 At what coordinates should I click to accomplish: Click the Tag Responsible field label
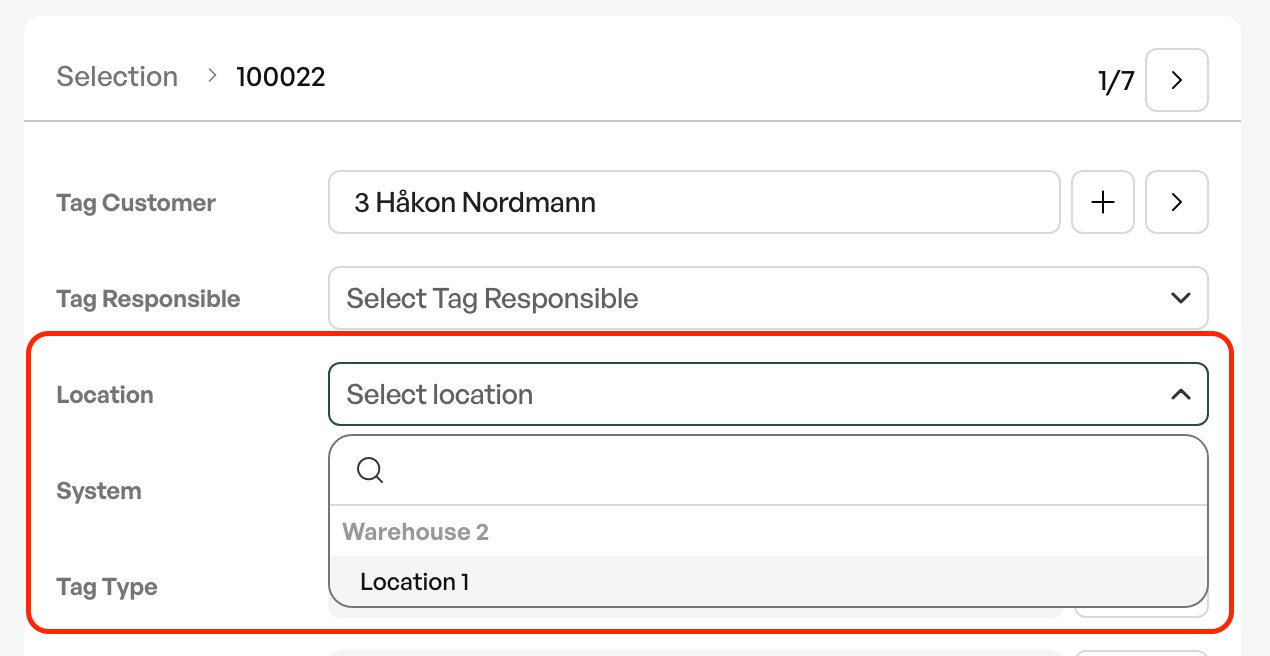[148, 299]
